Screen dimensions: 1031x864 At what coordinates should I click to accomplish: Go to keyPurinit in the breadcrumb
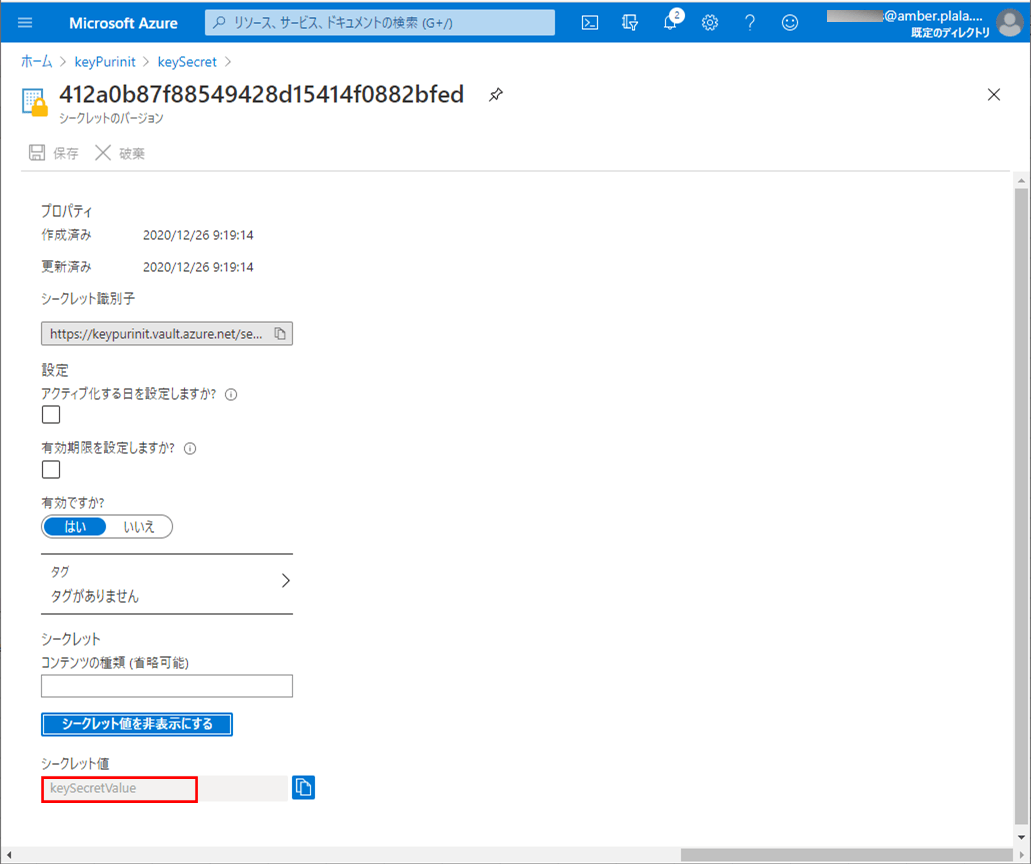point(105,62)
